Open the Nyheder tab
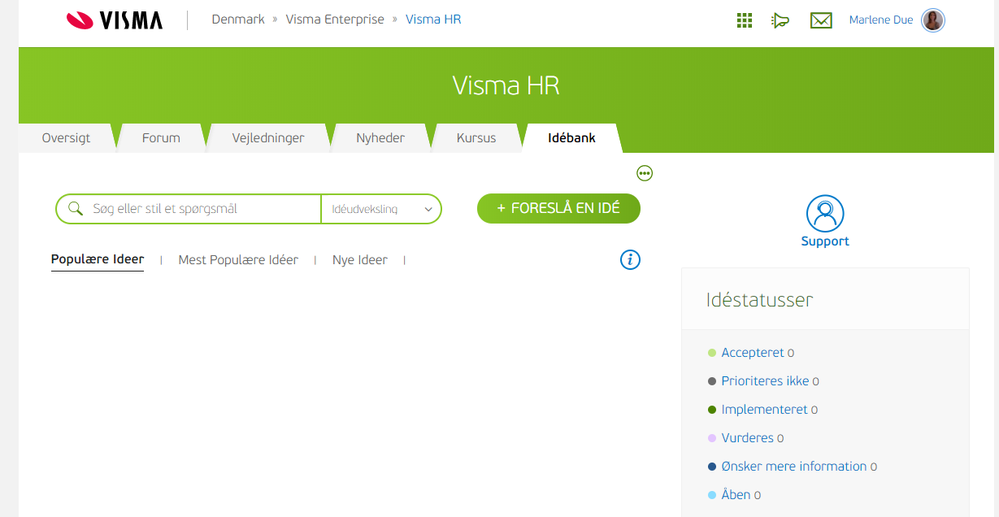 380,138
